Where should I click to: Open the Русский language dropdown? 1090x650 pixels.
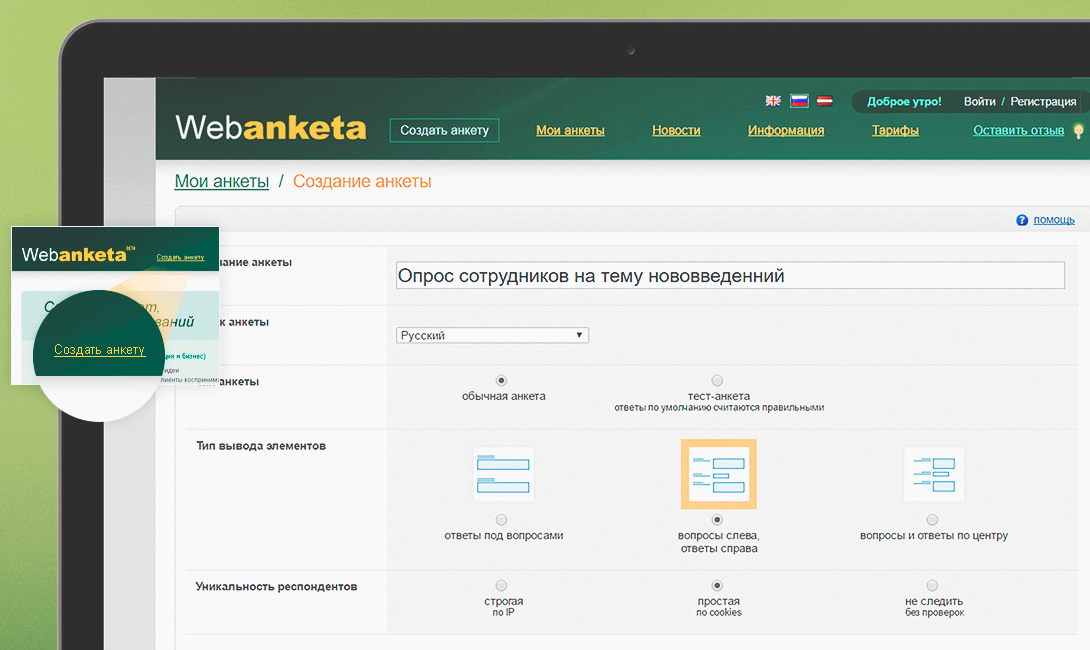pos(492,335)
